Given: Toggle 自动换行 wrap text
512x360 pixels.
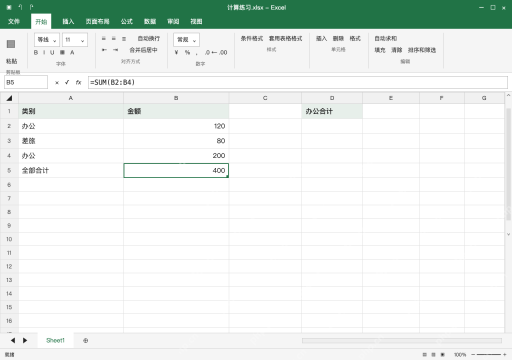Looking at the screenshot, I should [x=149, y=39].
